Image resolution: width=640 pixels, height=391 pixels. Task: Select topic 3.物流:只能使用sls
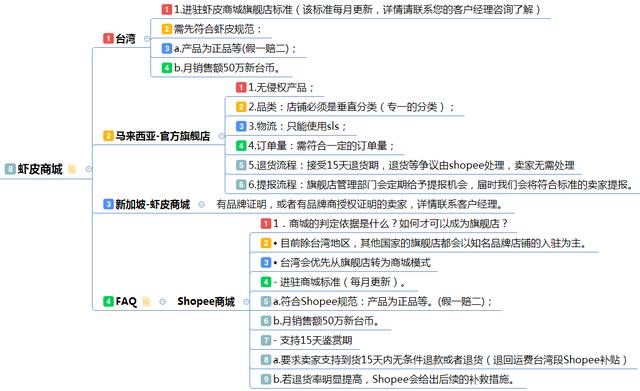pos(297,126)
